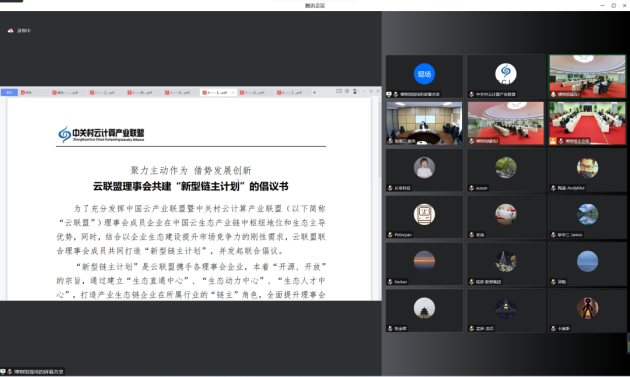Screen dimensions: 630x377
Task: Switch to the last PDF tab before plus
Action: click(292, 92)
